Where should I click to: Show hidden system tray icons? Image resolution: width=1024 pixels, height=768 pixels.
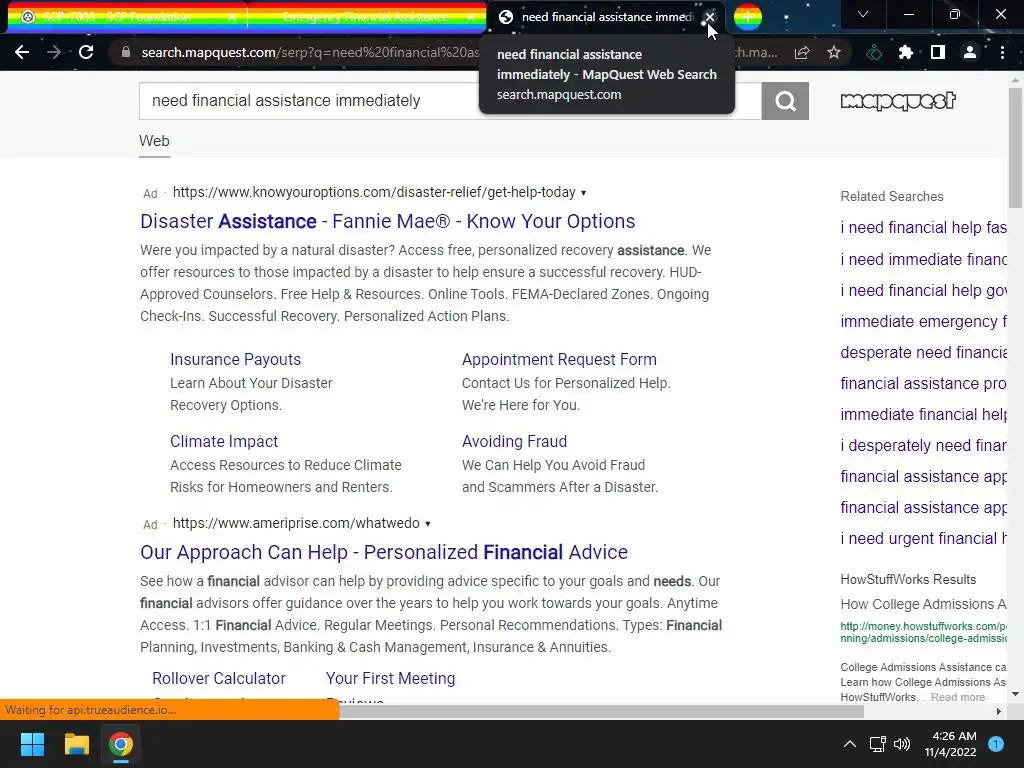coord(850,744)
